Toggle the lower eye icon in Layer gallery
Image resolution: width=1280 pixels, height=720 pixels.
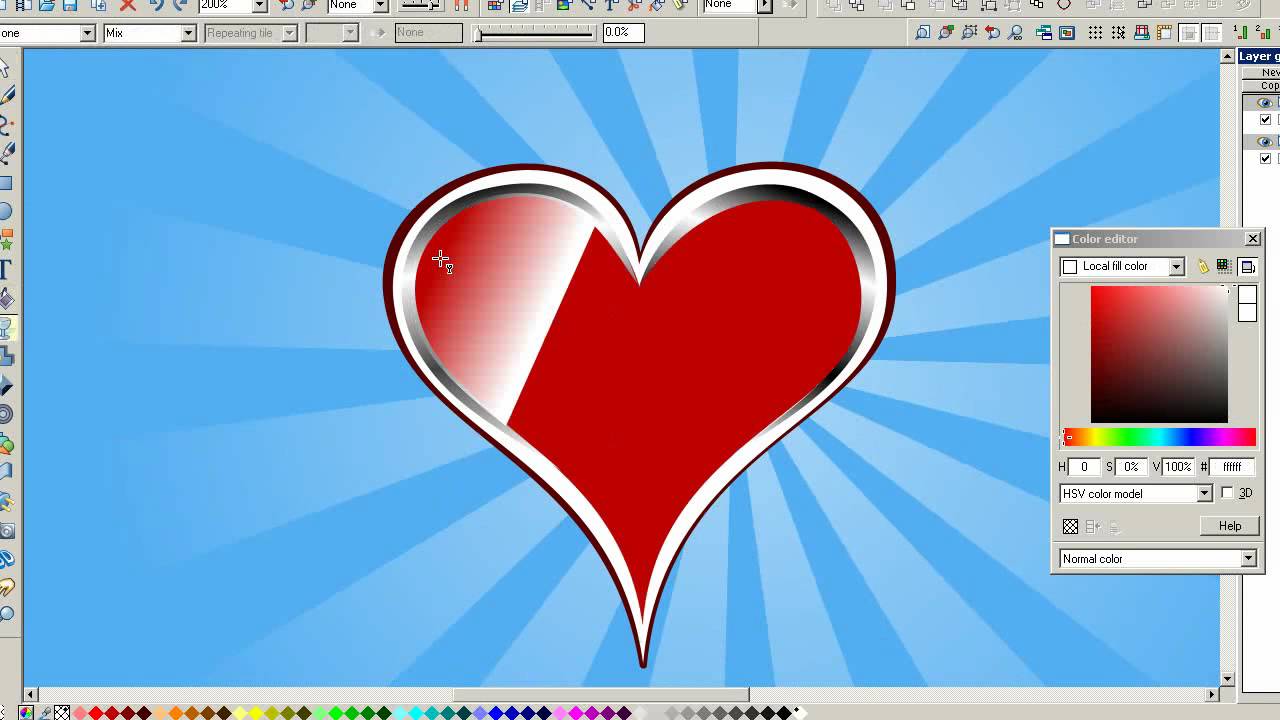pos(1265,142)
